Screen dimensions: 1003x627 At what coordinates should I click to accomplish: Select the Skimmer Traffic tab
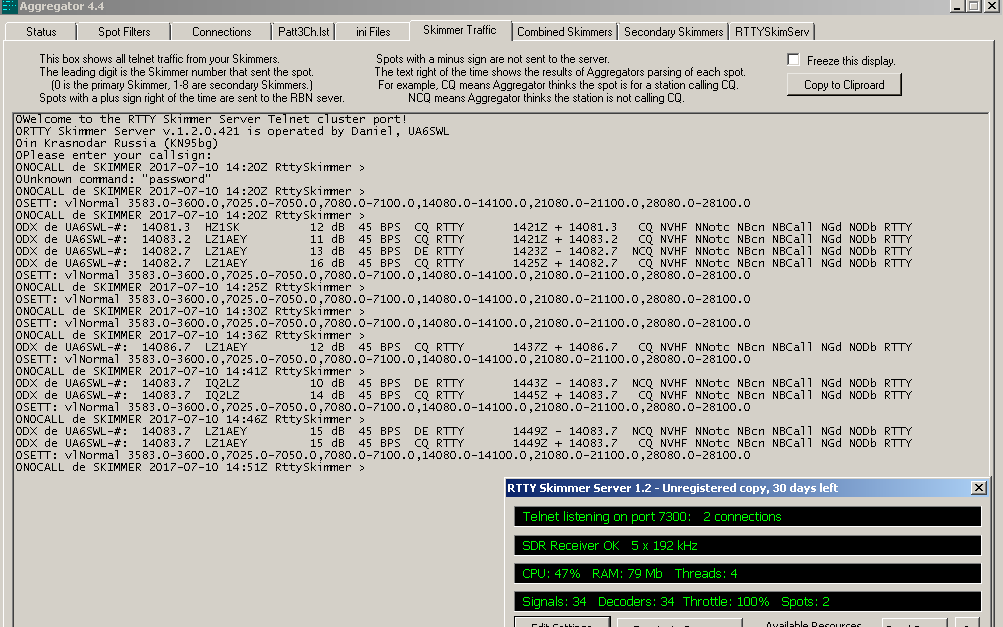pos(460,30)
